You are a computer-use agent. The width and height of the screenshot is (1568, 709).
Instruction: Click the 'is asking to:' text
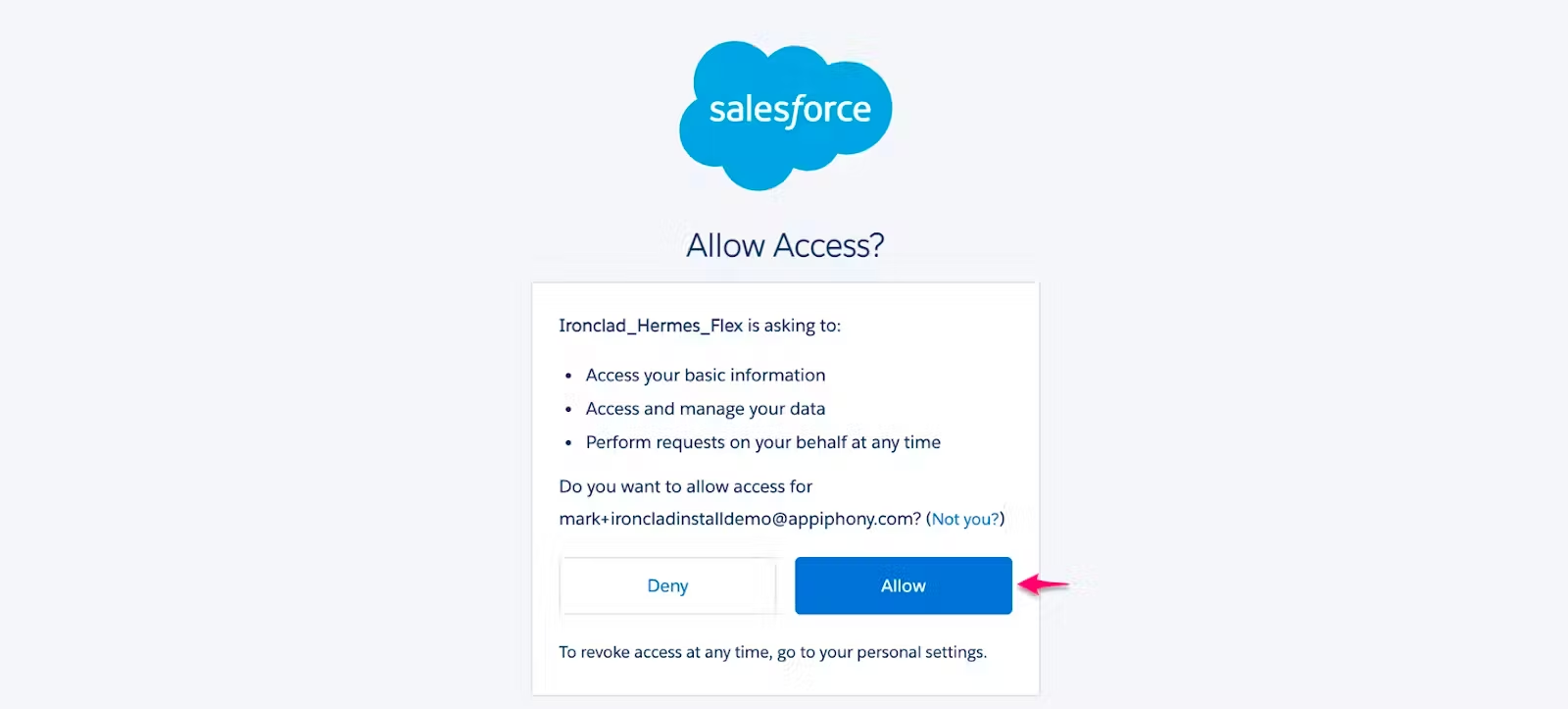coord(794,326)
